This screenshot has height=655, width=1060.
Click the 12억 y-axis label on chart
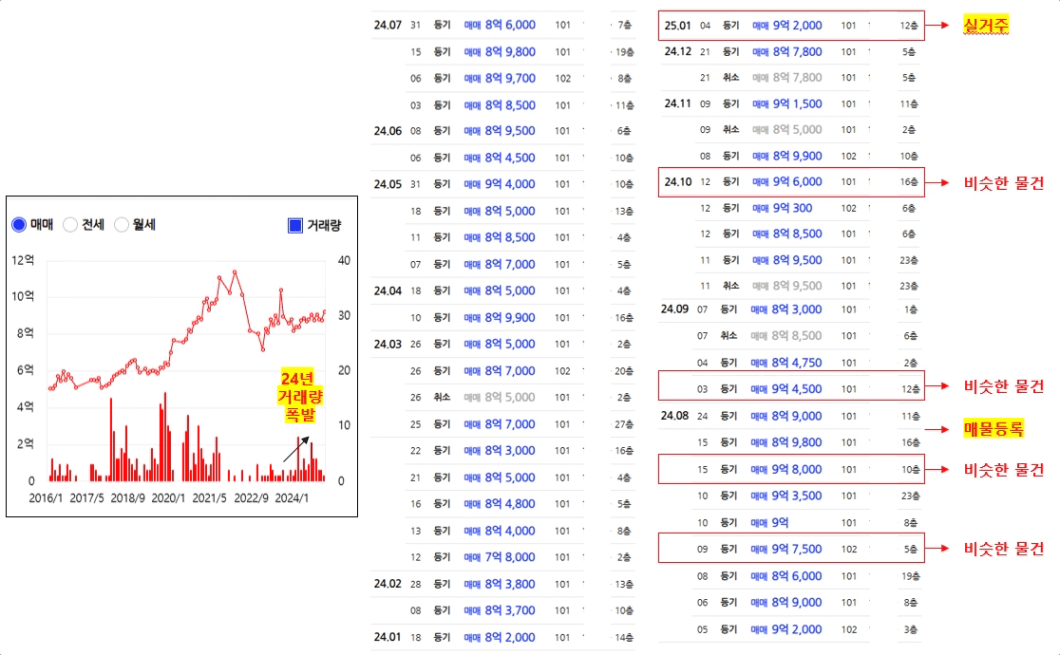click(x=23, y=260)
